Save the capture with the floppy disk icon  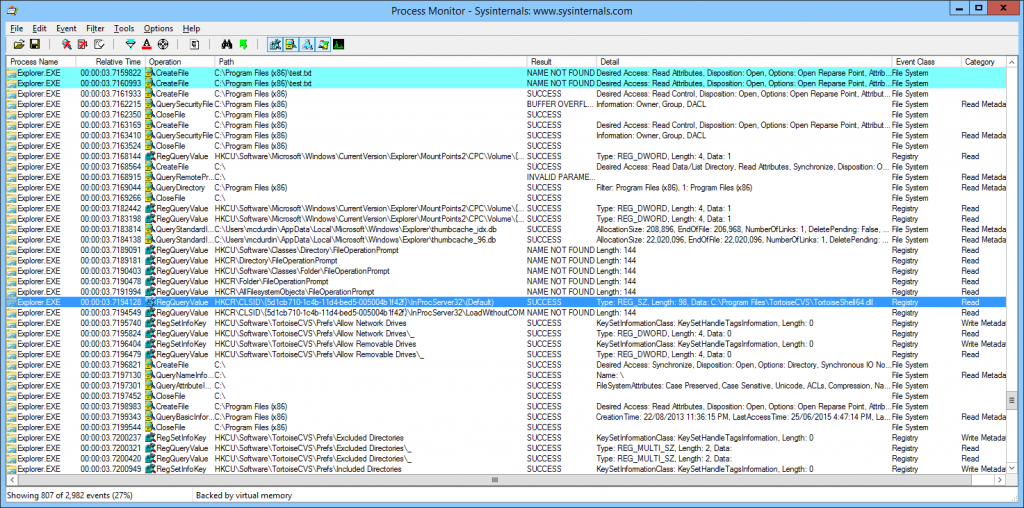tap(35, 44)
